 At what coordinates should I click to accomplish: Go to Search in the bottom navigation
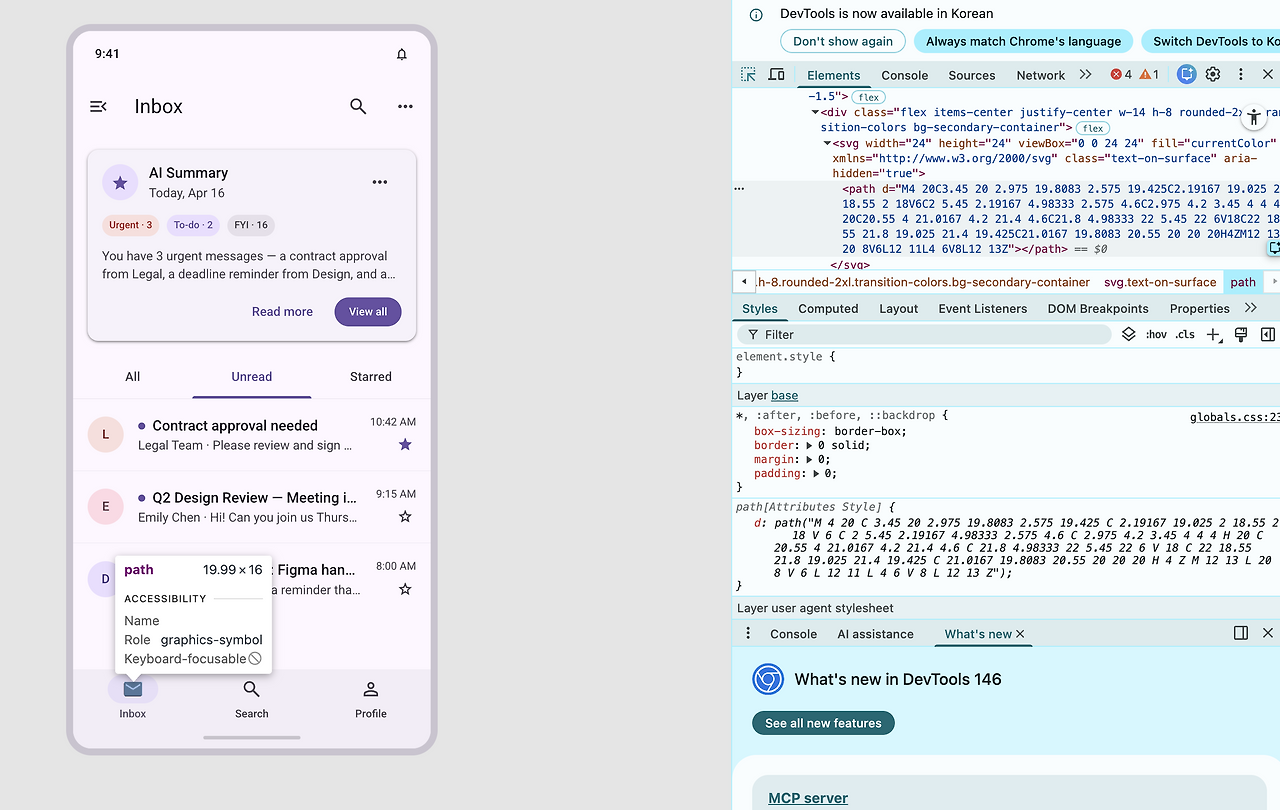(x=252, y=698)
